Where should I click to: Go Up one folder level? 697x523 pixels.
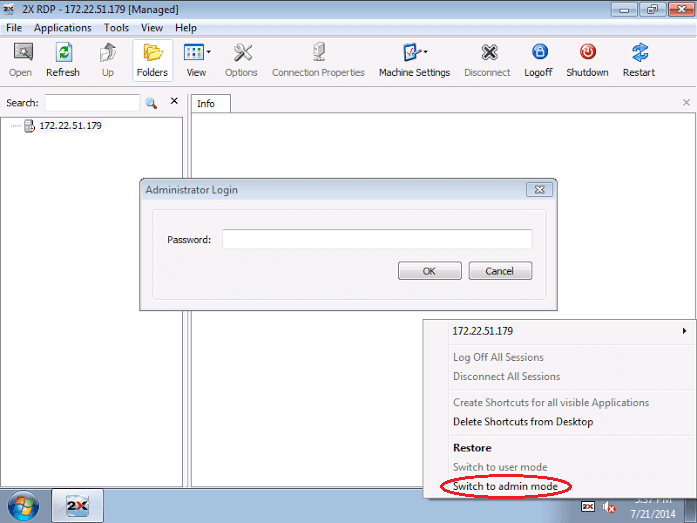click(108, 60)
